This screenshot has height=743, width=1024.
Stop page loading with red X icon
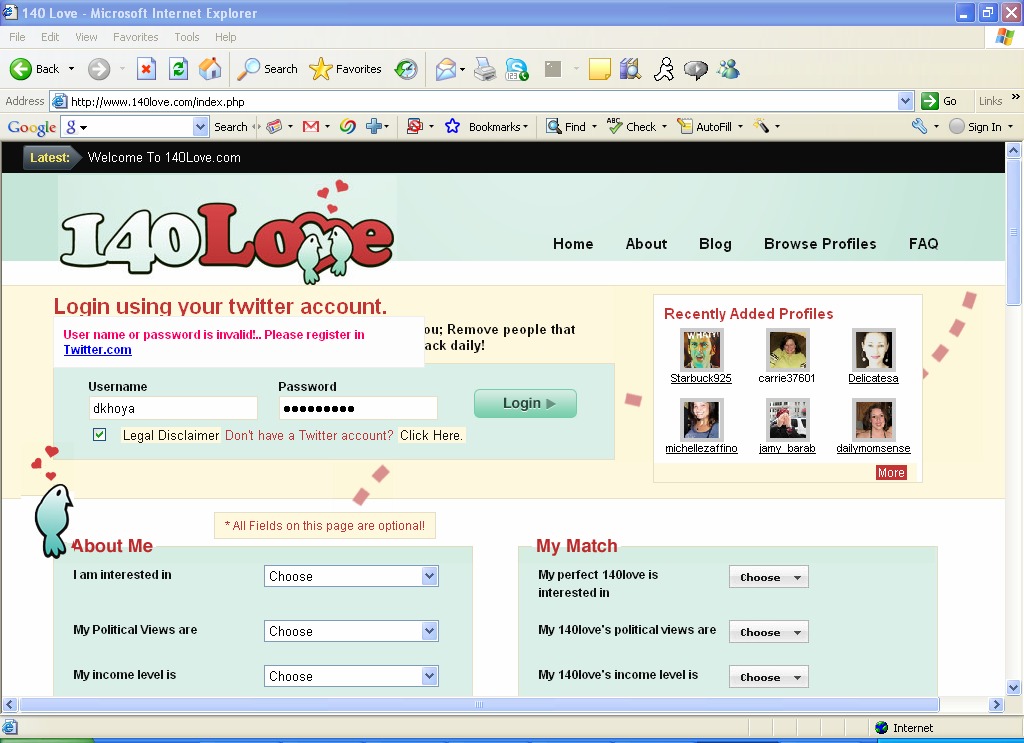[x=146, y=69]
